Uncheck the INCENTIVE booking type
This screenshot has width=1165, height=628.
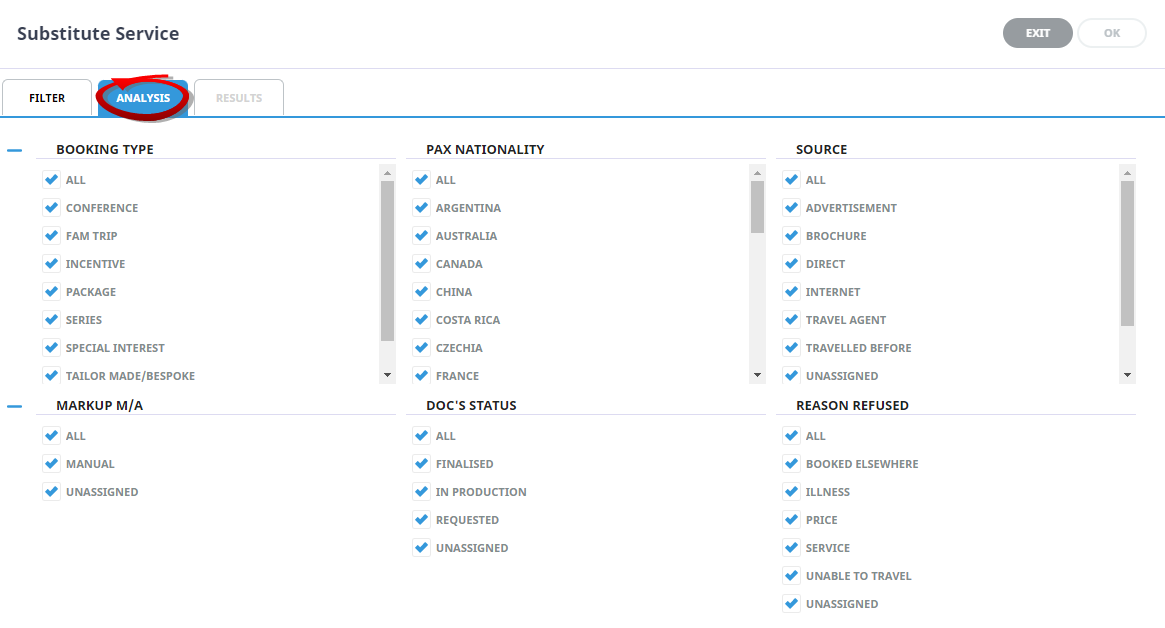pyautogui.click(x=51, y=264)
